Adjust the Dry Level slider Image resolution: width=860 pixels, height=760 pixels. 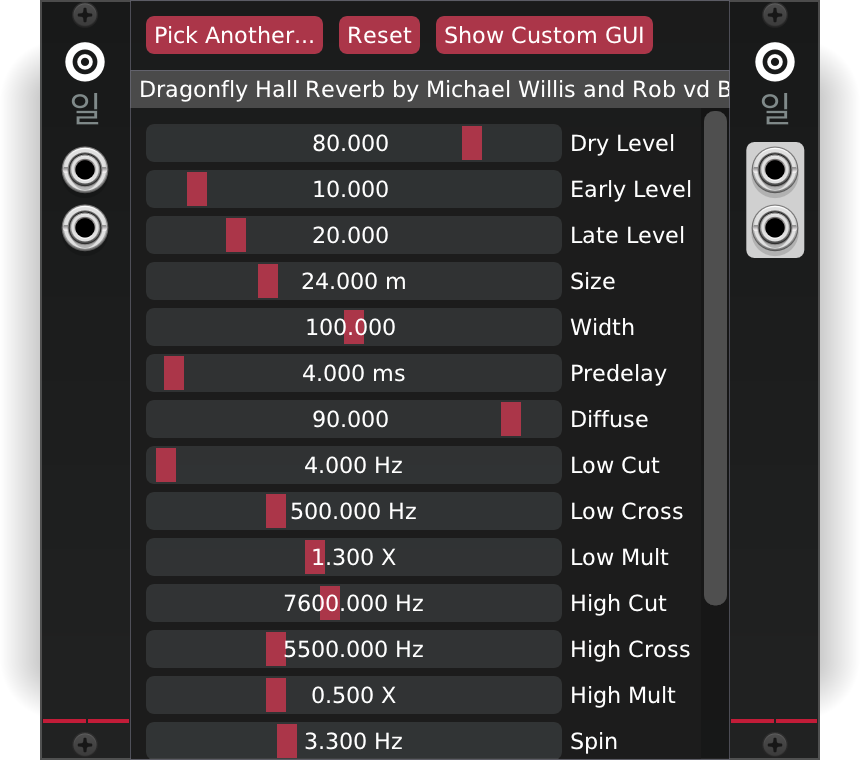[x=353, y=143]
